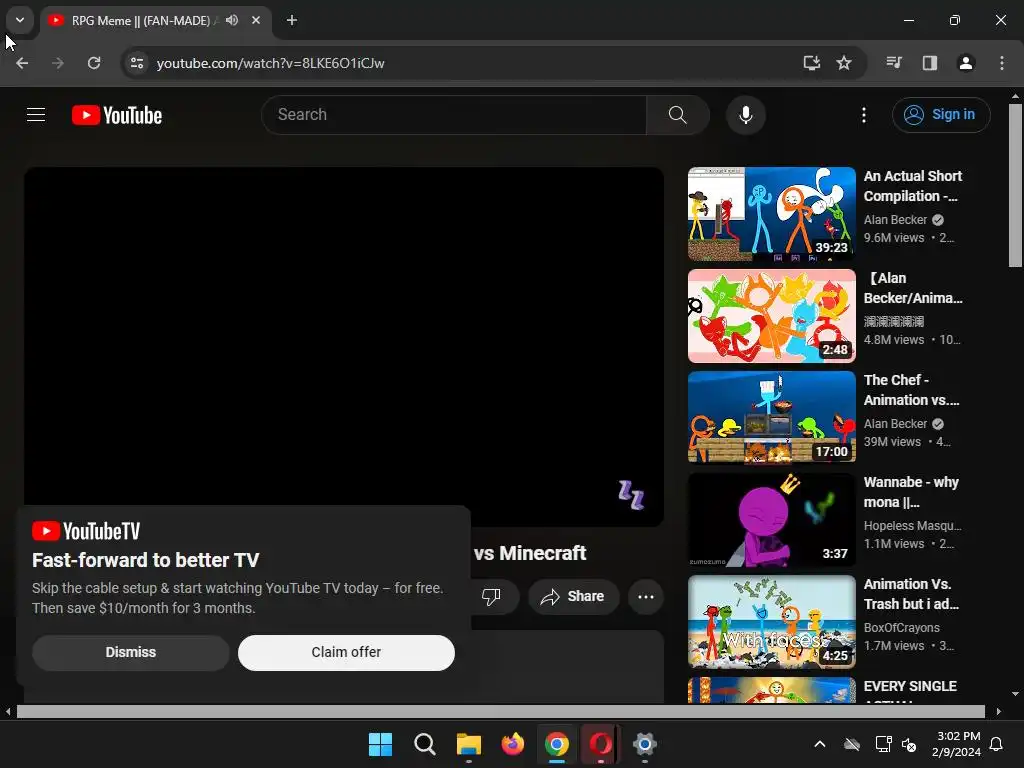This screenshot has height=768, width=1024.
Task: Open the tab search dropdown
Action: (x=20, y=20)
